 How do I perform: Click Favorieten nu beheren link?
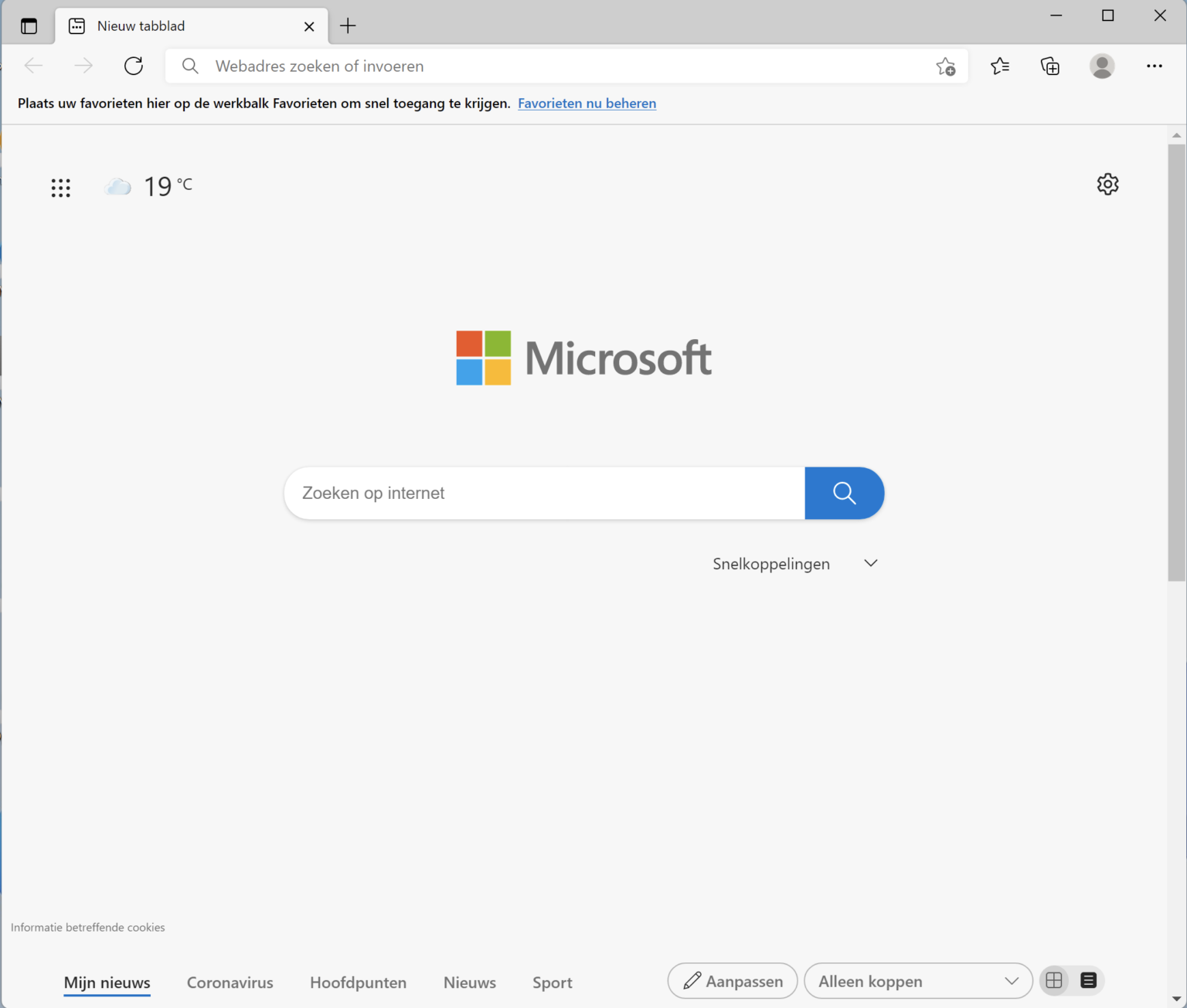587,104
